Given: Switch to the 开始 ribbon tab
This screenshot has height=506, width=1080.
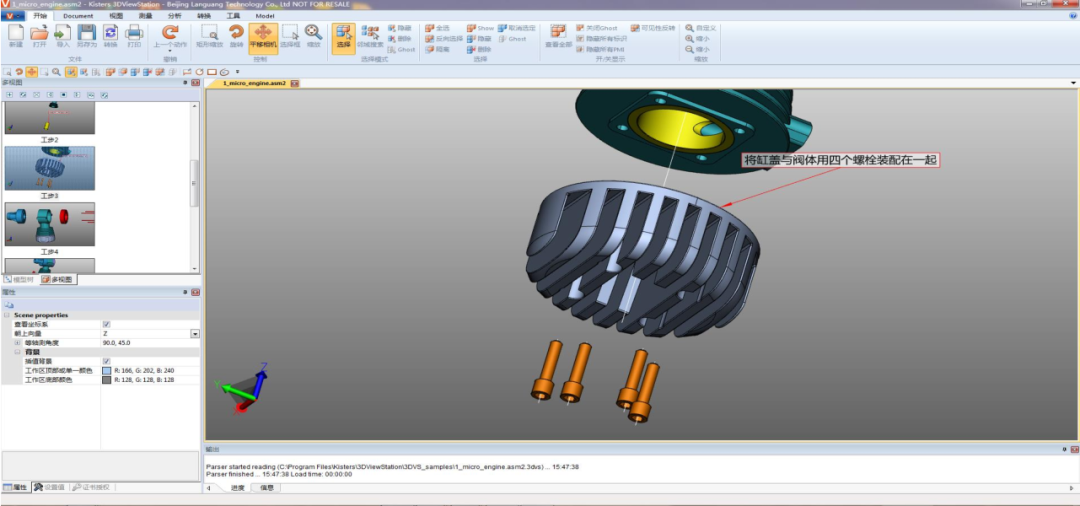Looking at the screenshot, I should (41, 15).
